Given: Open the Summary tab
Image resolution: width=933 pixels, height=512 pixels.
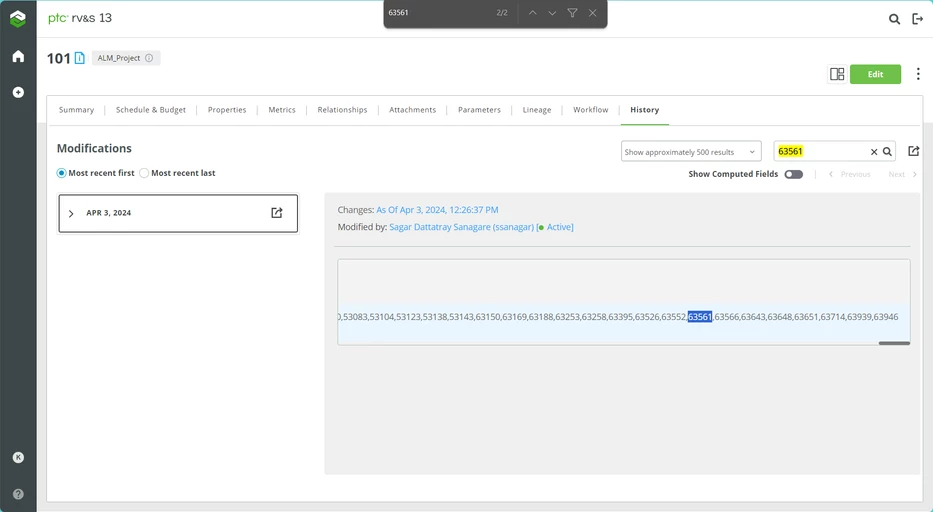Looking at the screenshot, I should pyautogui.click(x=76, y=110).
